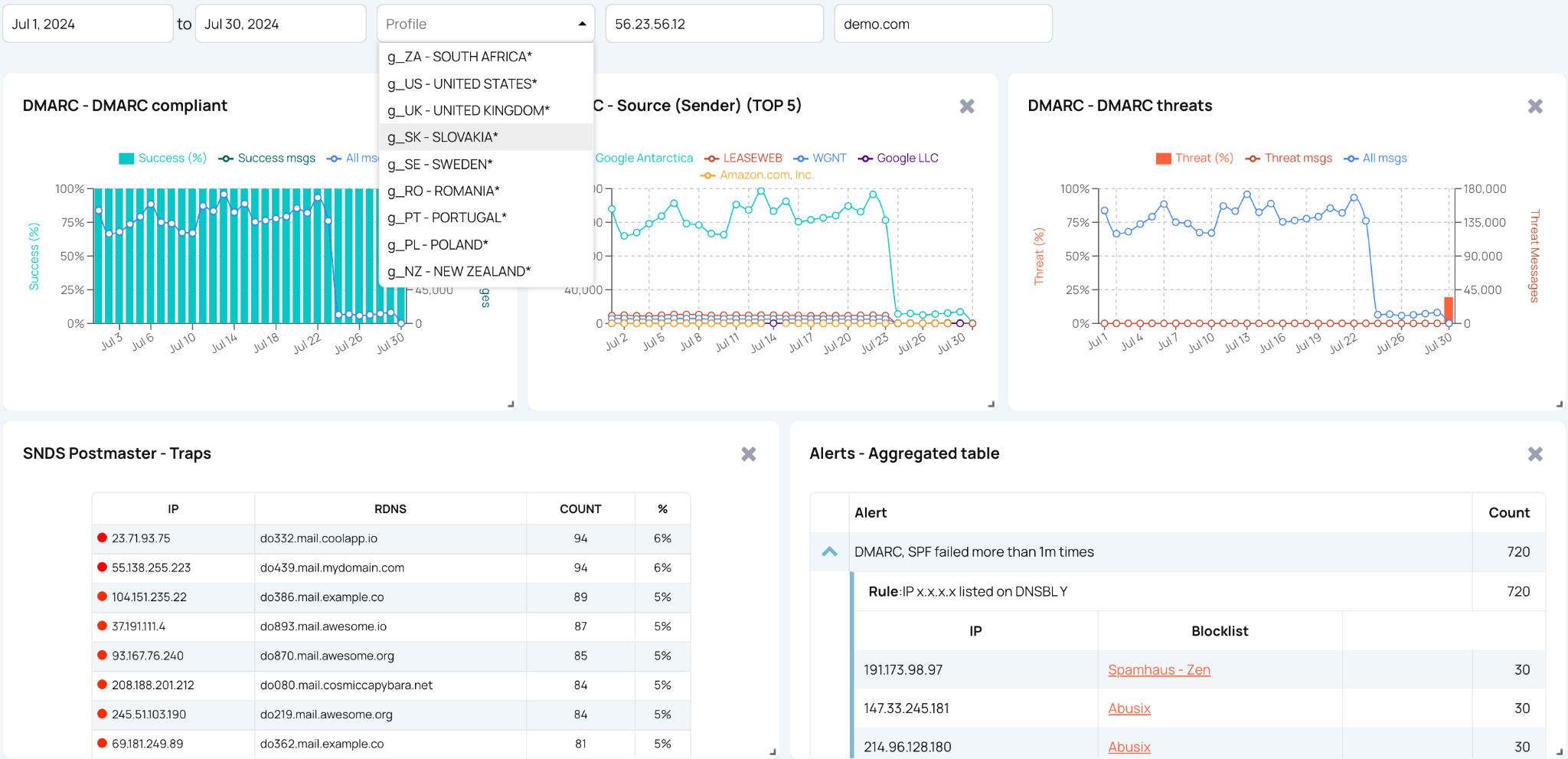The height and width of the screenshot is (759, 1568).
Task: Toggle Google LLC legend entry
Action: (x=898, y=158)
